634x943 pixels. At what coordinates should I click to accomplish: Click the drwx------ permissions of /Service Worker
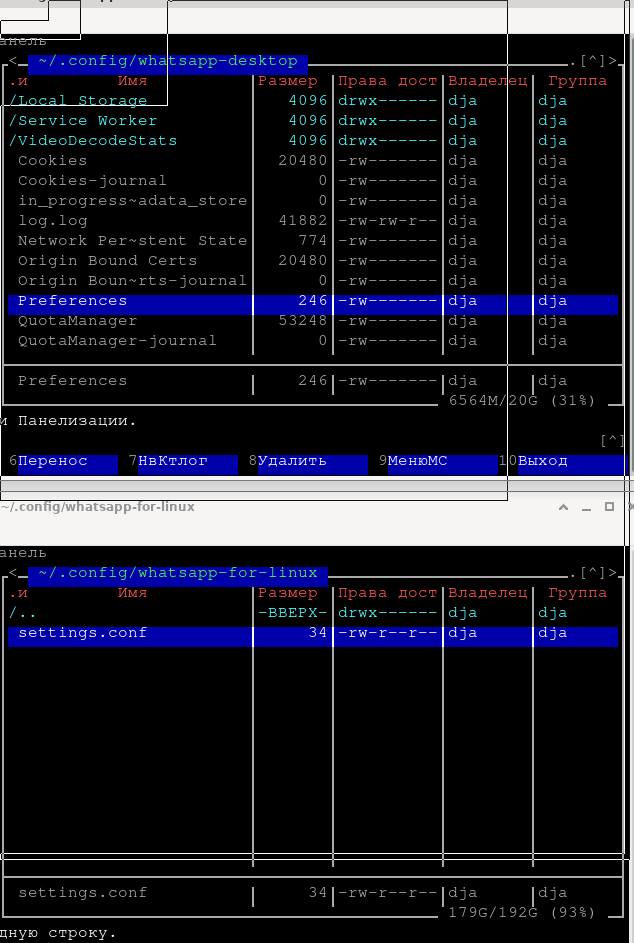coord(387,120)
